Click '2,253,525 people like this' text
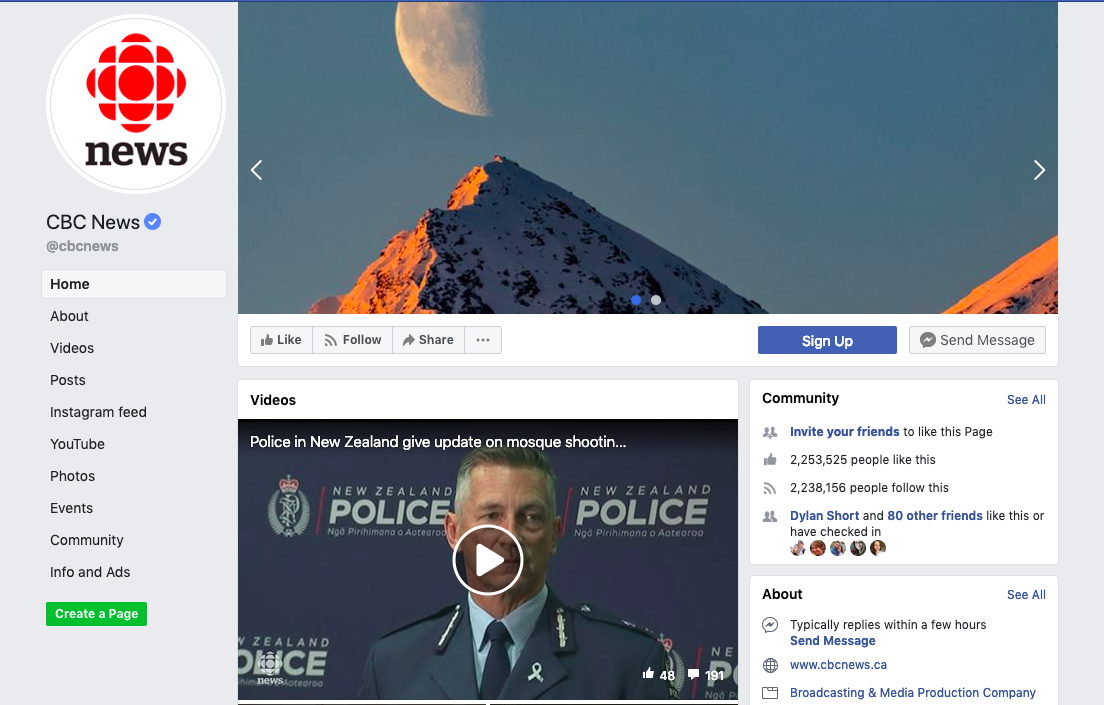This screenshot has height=705, width=1104. click(x=862, y=460)
